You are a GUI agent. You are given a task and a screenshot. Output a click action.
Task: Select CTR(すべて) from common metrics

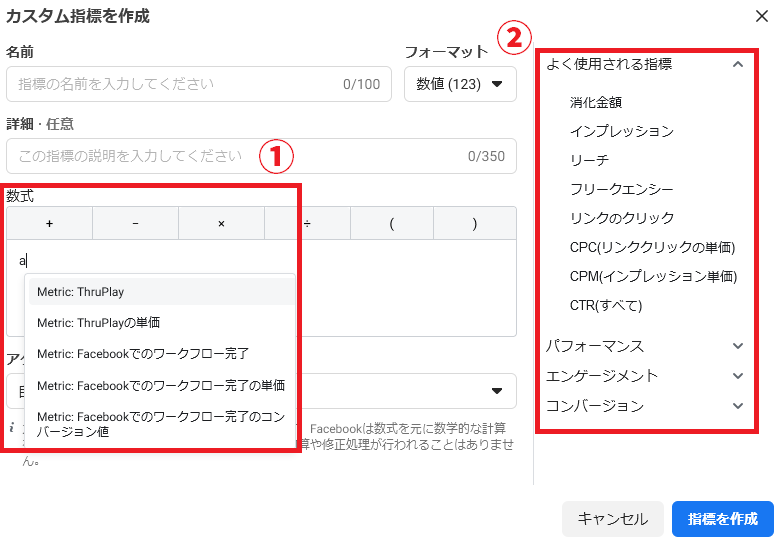pos(606,305)
